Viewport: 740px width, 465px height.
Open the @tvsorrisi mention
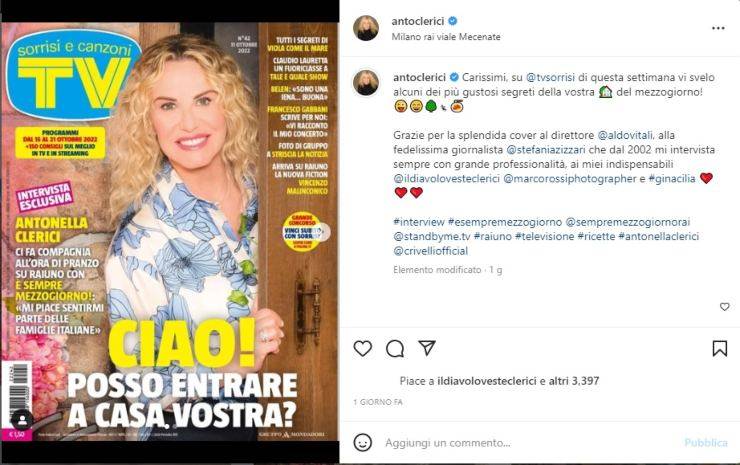(x=550, y=77)
